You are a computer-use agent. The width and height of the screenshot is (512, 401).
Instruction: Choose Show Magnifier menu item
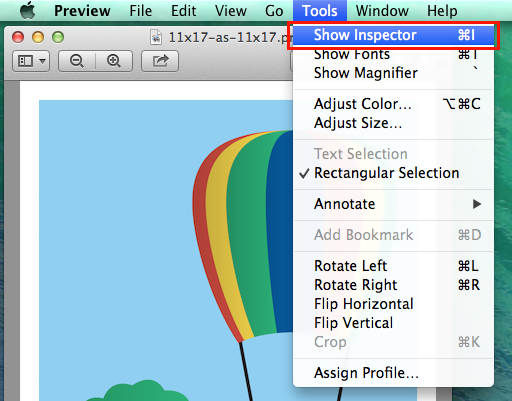click(394, 73)
